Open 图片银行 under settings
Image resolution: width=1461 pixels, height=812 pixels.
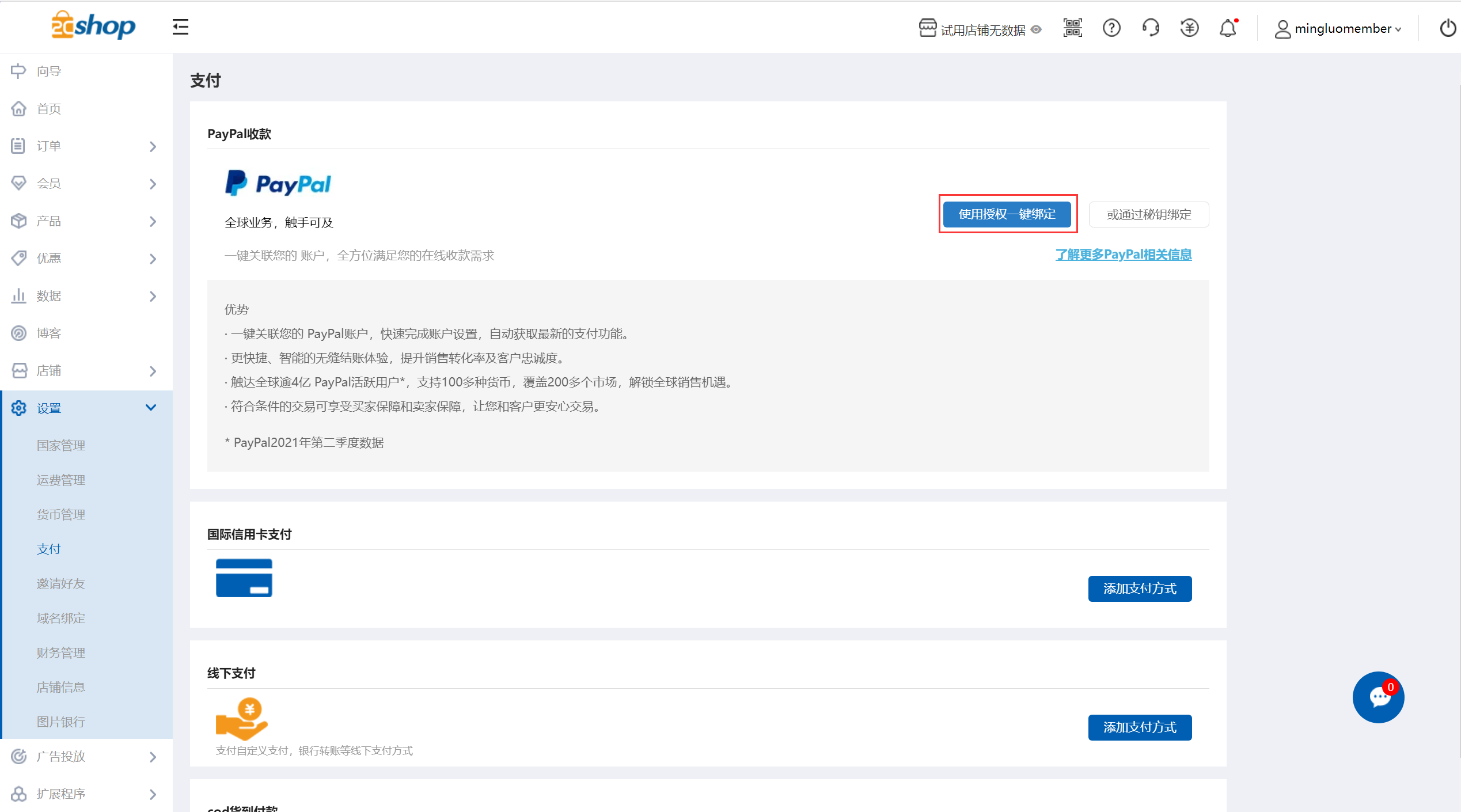coord(61,722)
